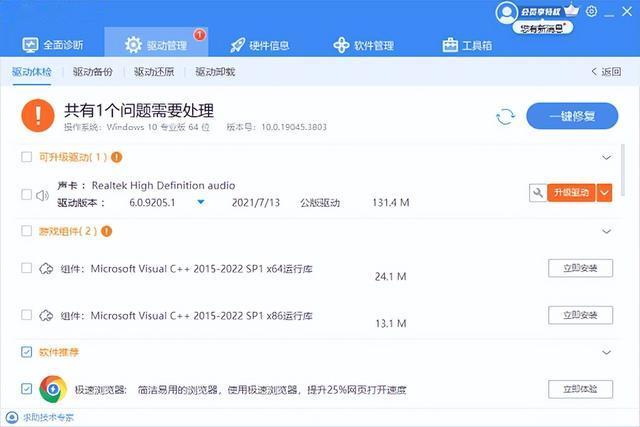Click the driver size 131.4 M

391,202
